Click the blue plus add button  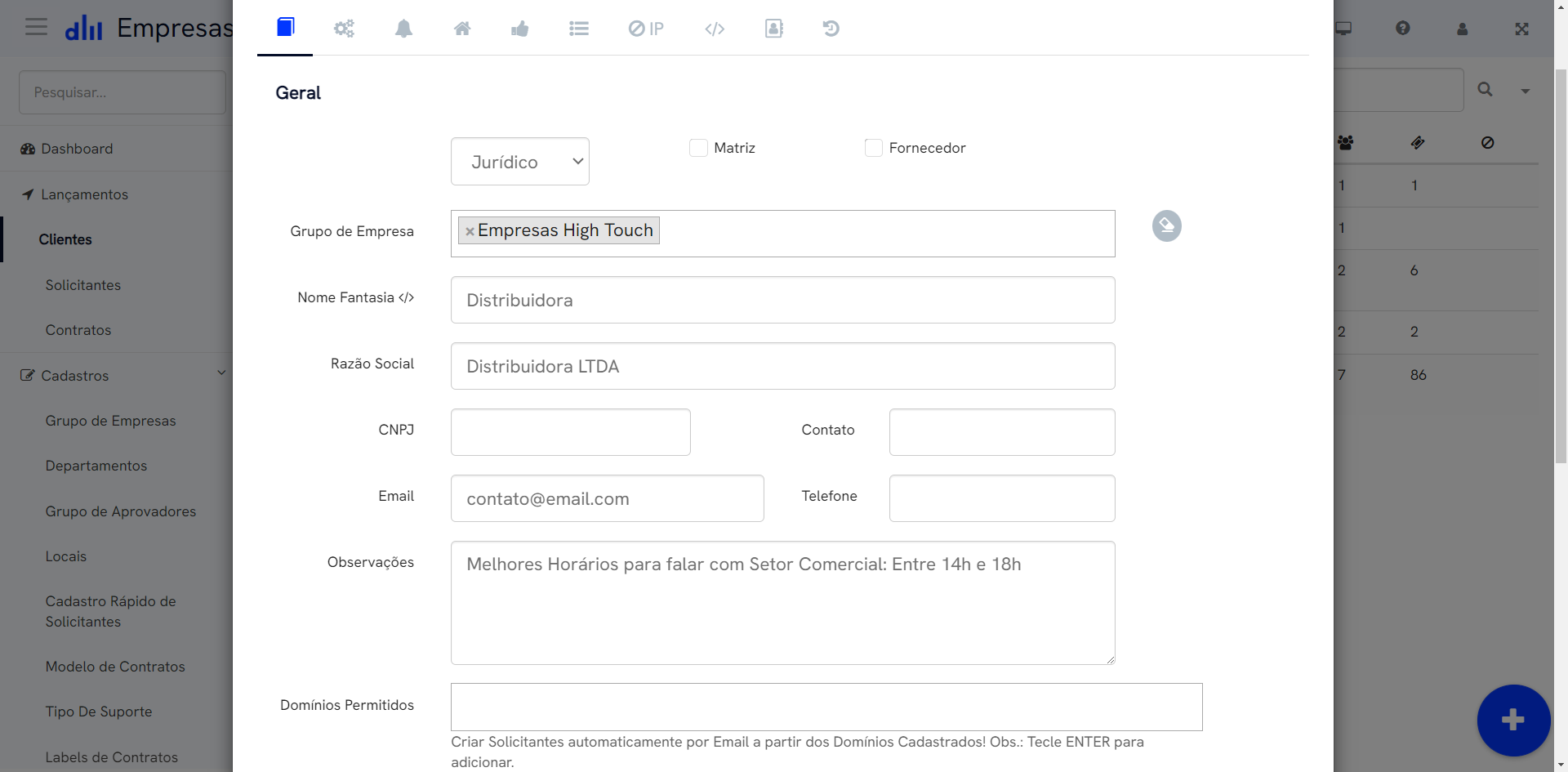[1513, 720]
